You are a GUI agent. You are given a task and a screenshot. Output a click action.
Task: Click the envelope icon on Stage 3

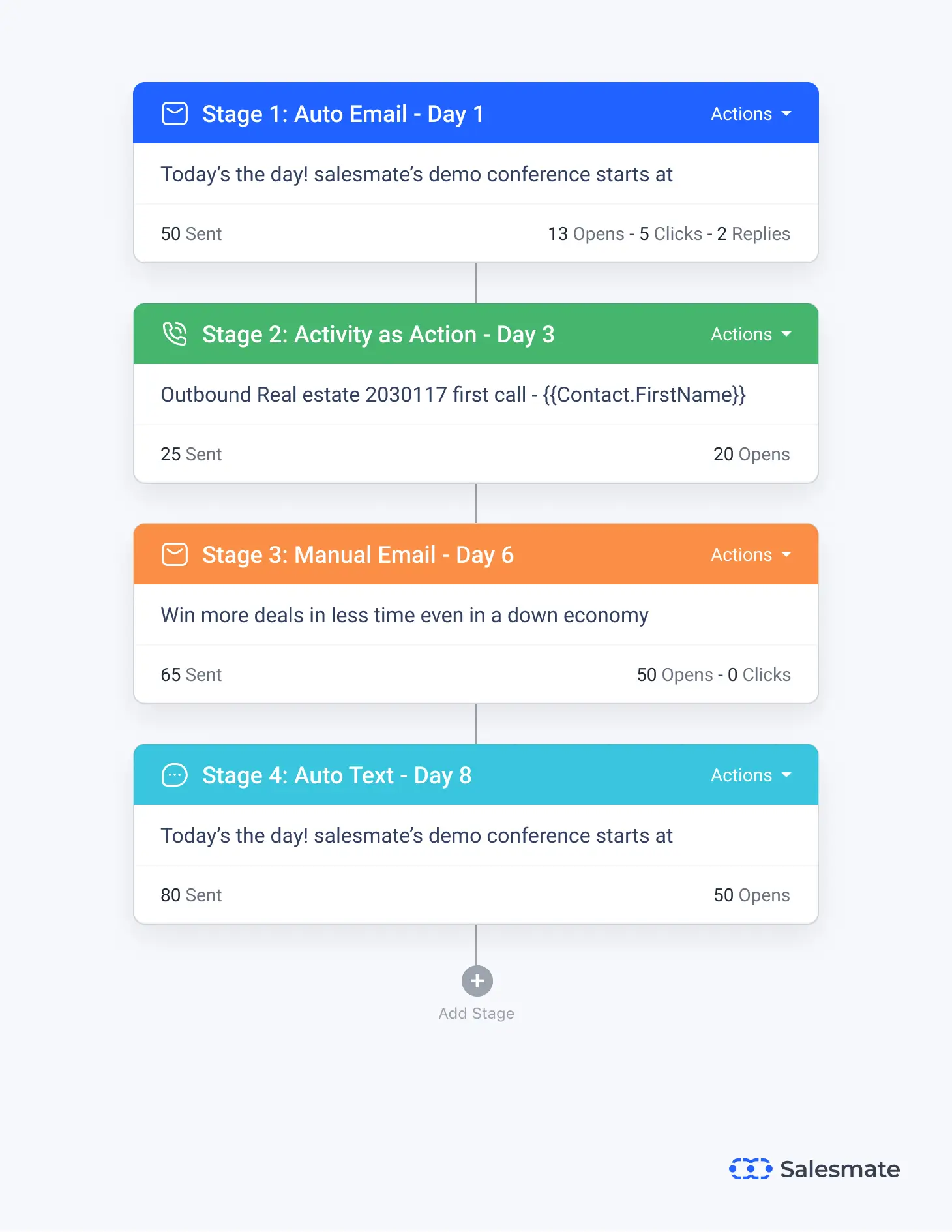point(175,554)
